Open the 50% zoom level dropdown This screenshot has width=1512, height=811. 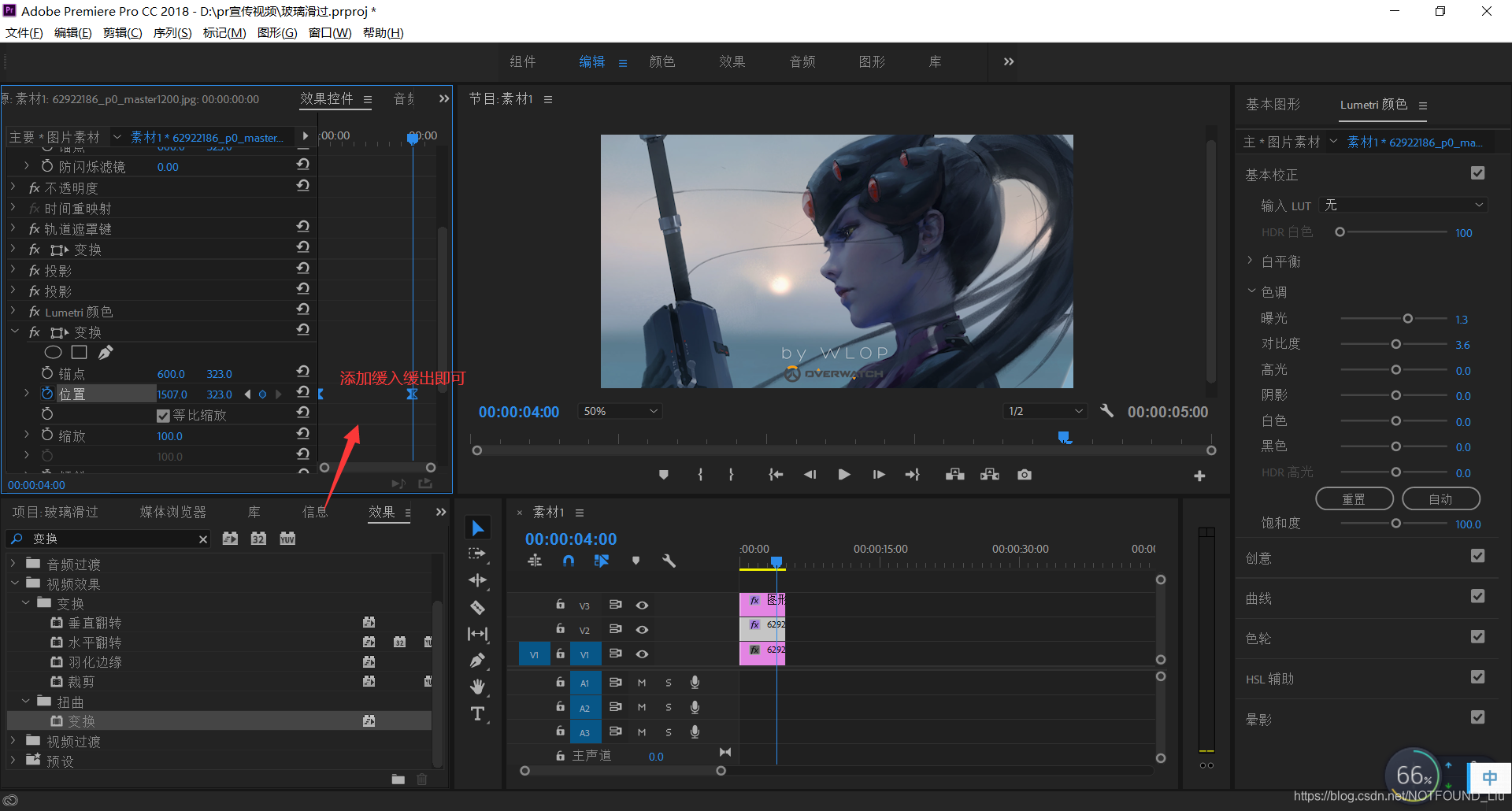click(620, 411)
